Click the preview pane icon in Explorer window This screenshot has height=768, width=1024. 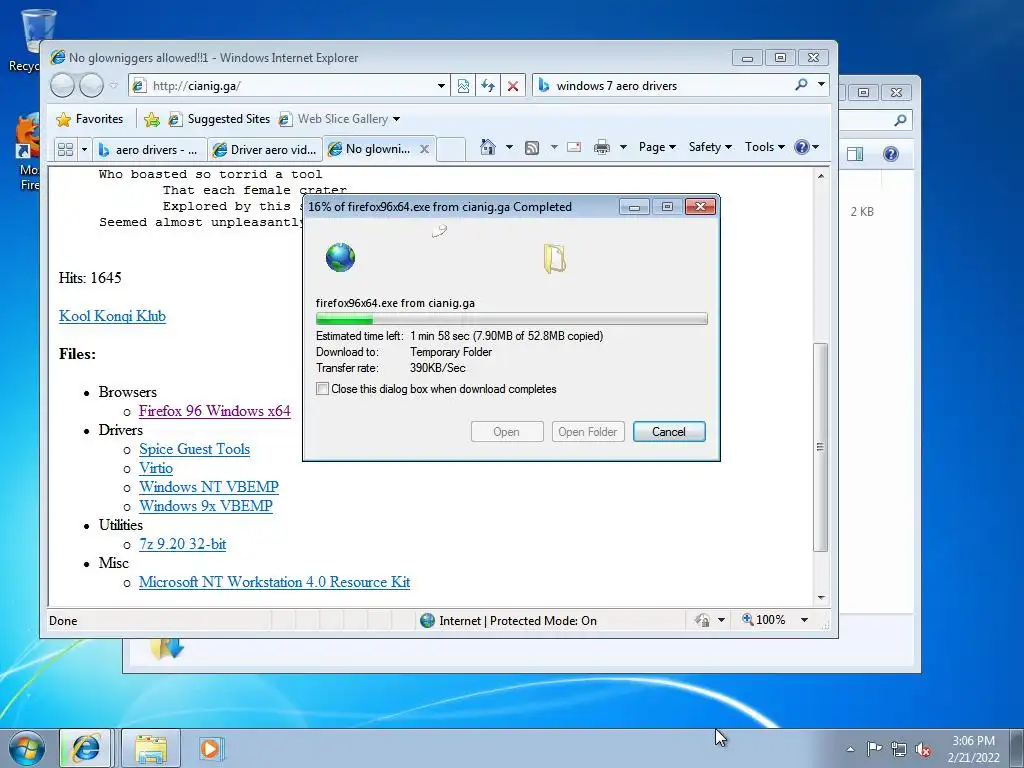click(855, 154)
